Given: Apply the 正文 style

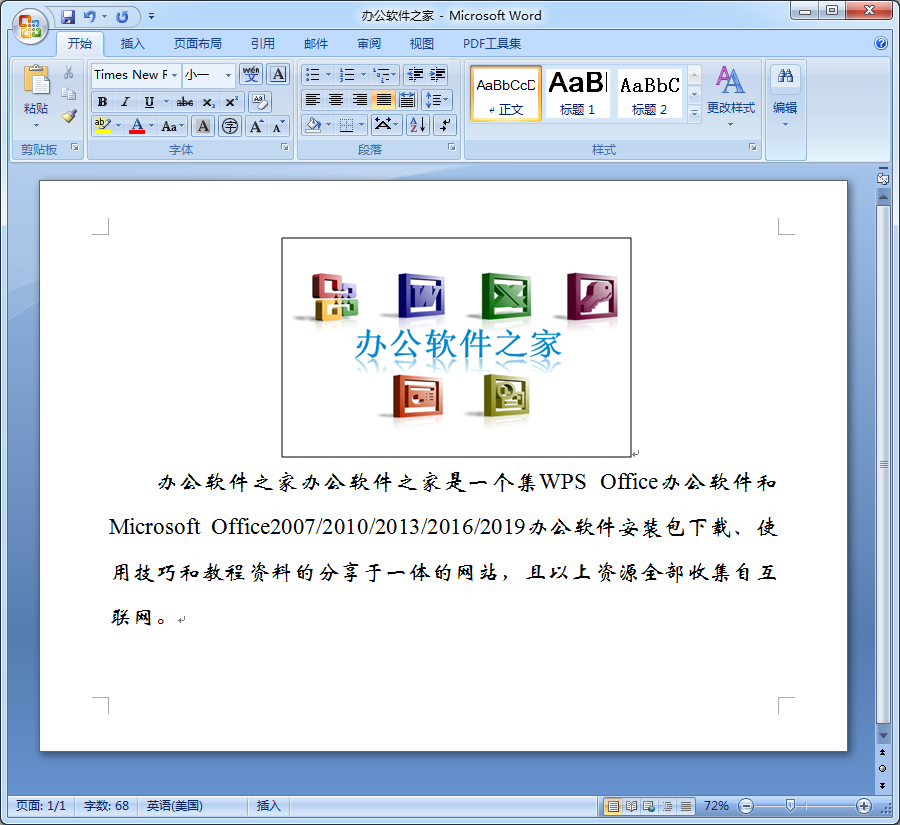Looking at the screenshot, I should (506, 94).
